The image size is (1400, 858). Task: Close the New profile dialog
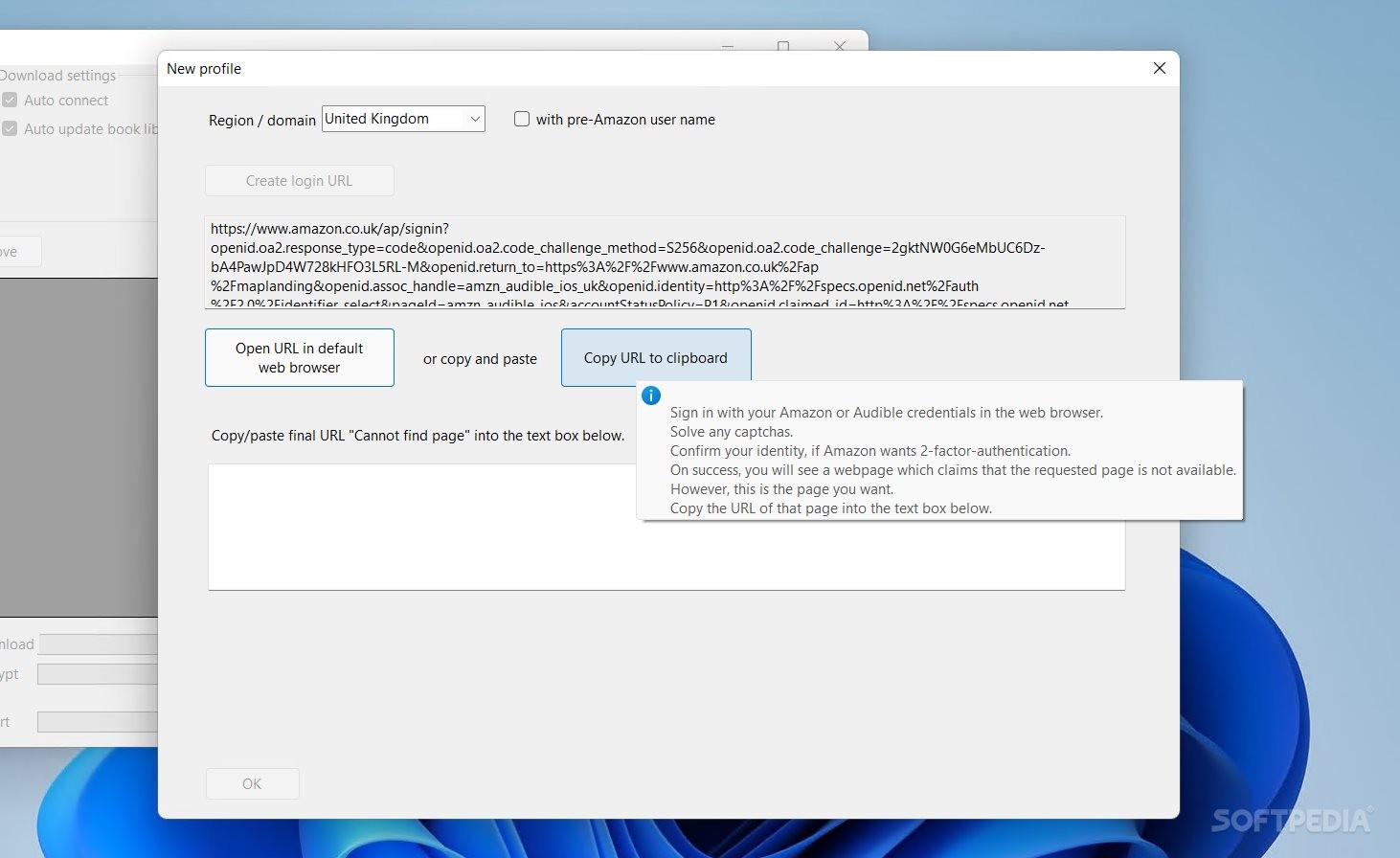click(1160, 68)
